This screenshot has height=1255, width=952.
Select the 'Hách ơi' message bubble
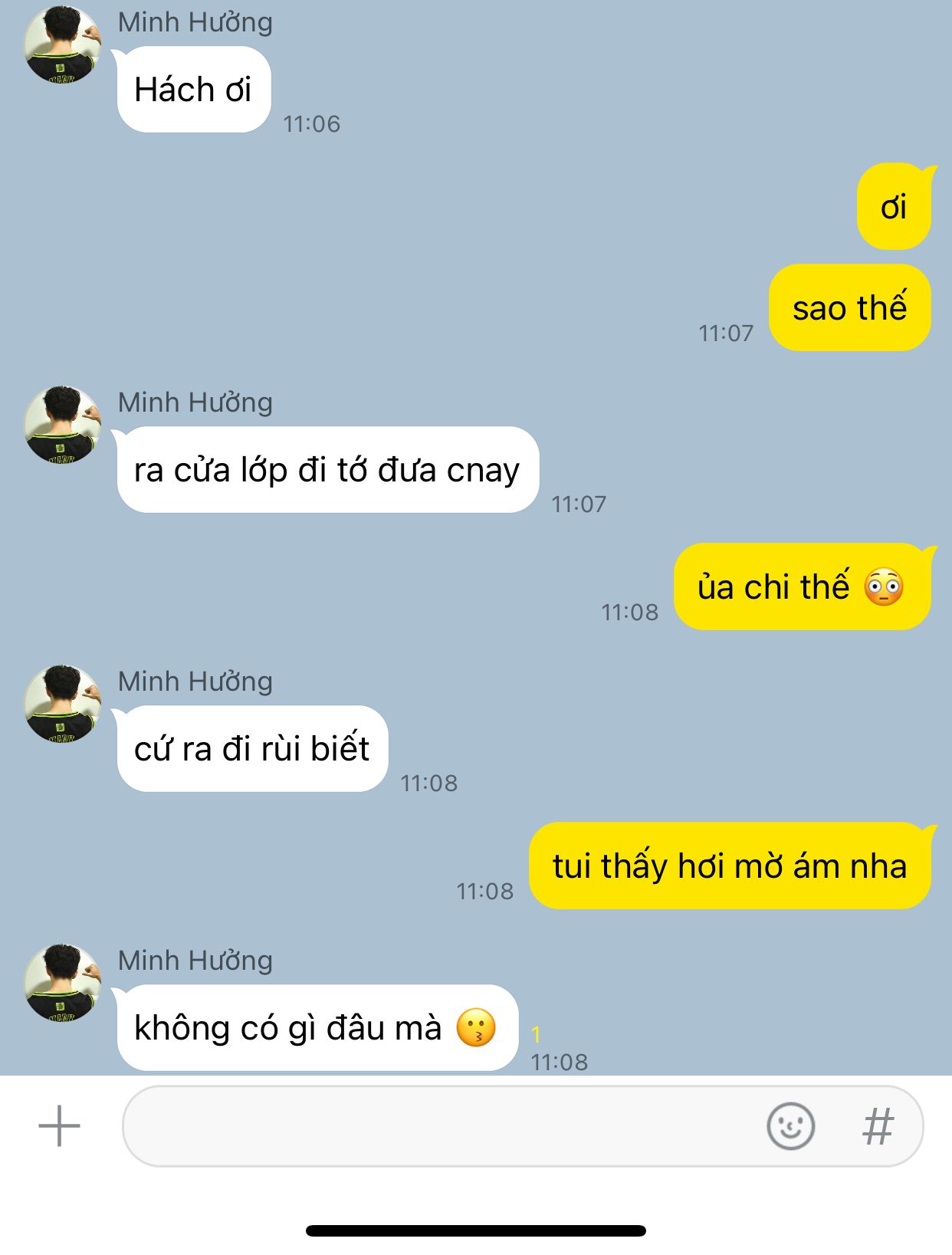[x=193, y=90]
